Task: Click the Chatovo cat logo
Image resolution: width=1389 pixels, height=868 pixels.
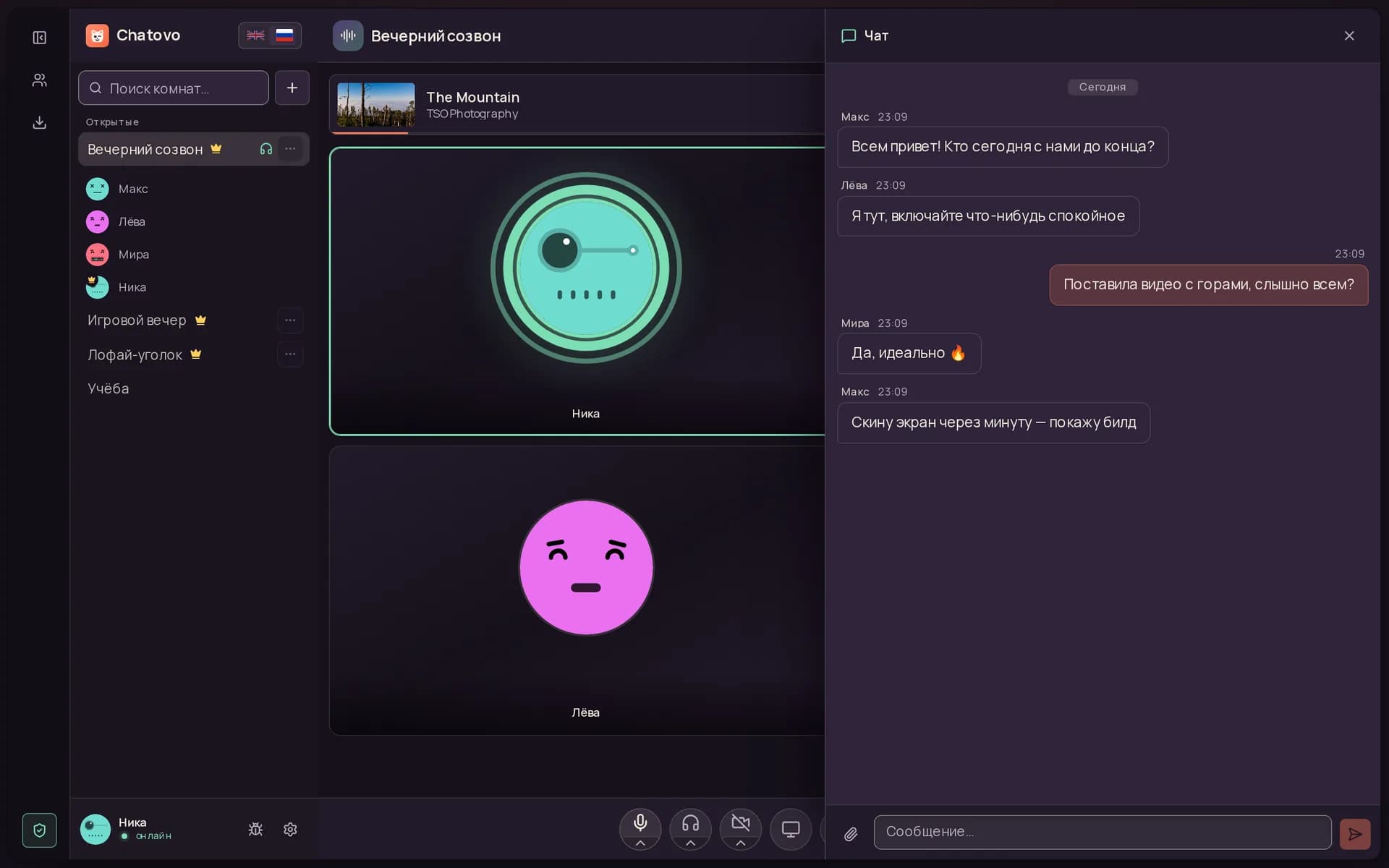Action: [x=97, y=35]
